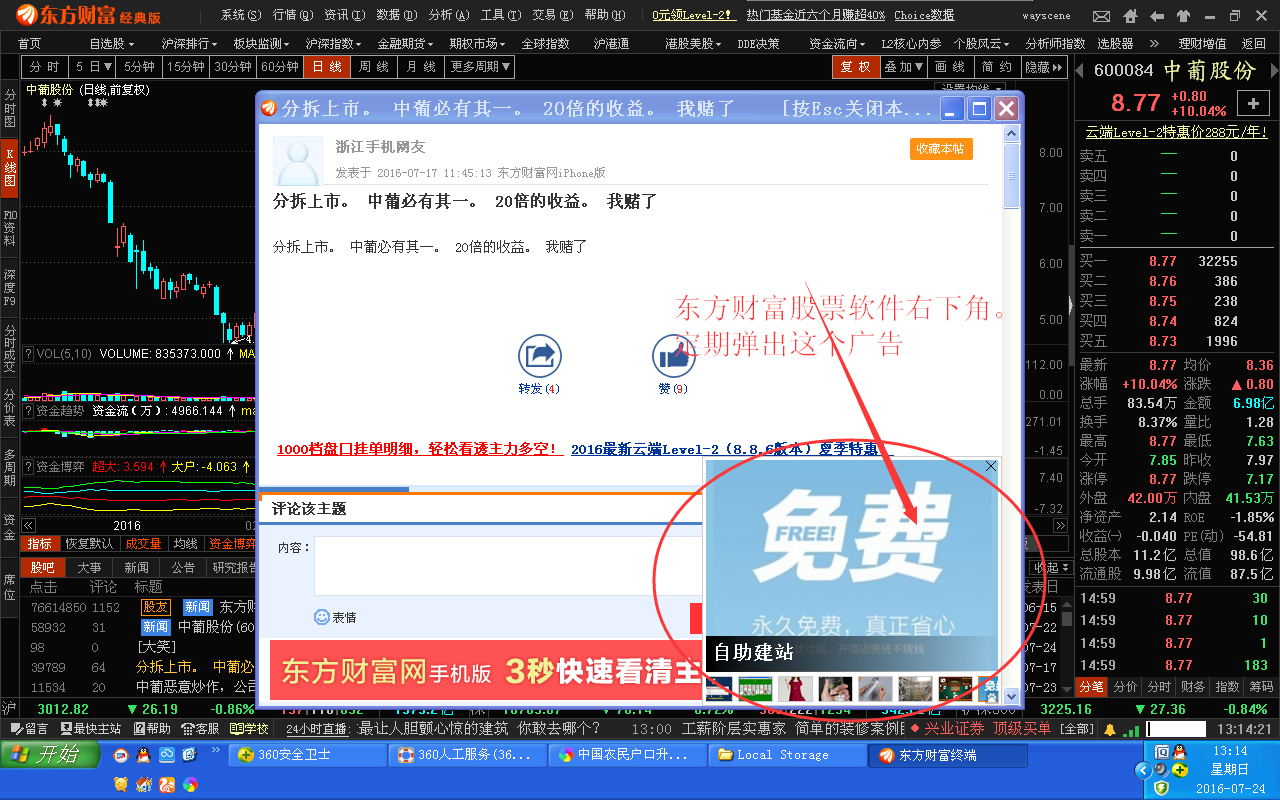
Task: Click the up arrow icon in title bar
Action: coord(1183,17)
